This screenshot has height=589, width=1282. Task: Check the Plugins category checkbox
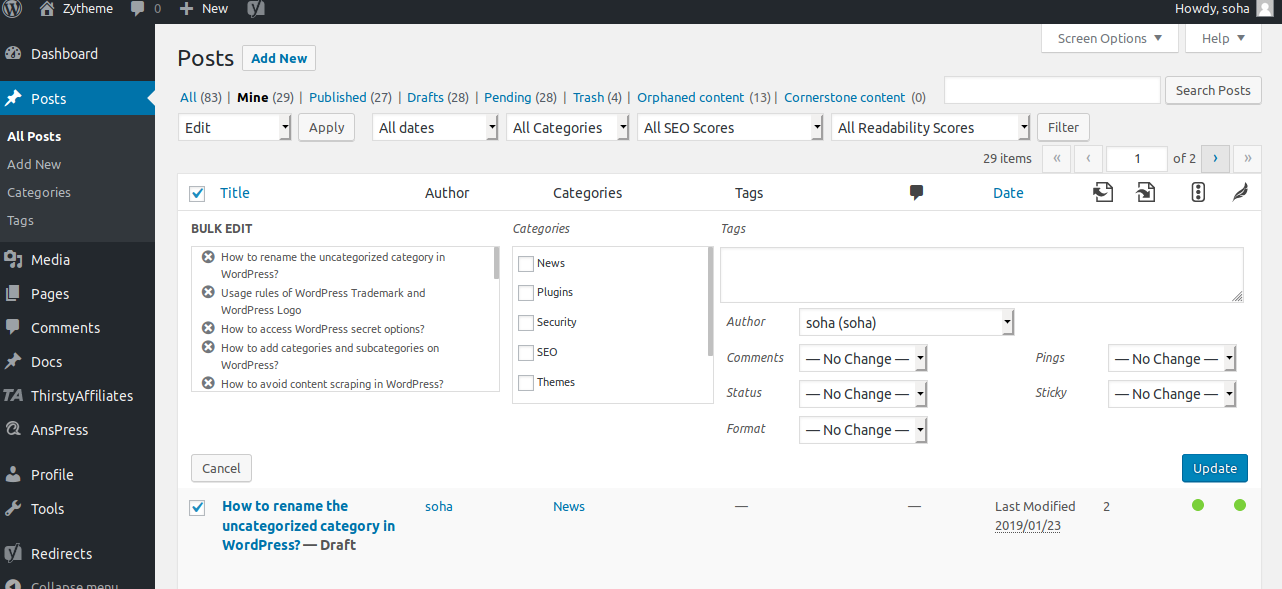click(526, 293)
